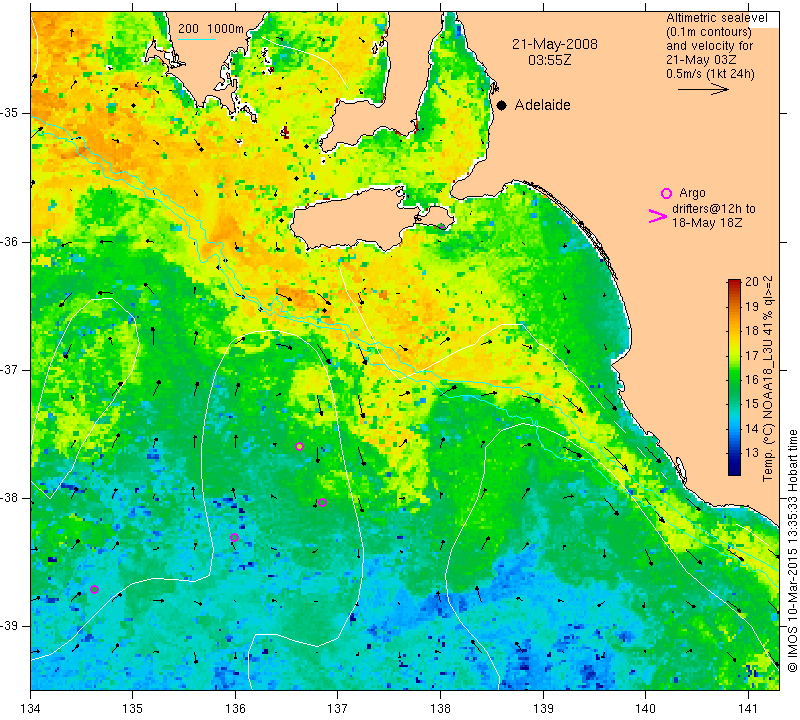Screen dimensions: 800x720
Task: Click the 'drifters@12h to' legend text
Action: point(713,209)
